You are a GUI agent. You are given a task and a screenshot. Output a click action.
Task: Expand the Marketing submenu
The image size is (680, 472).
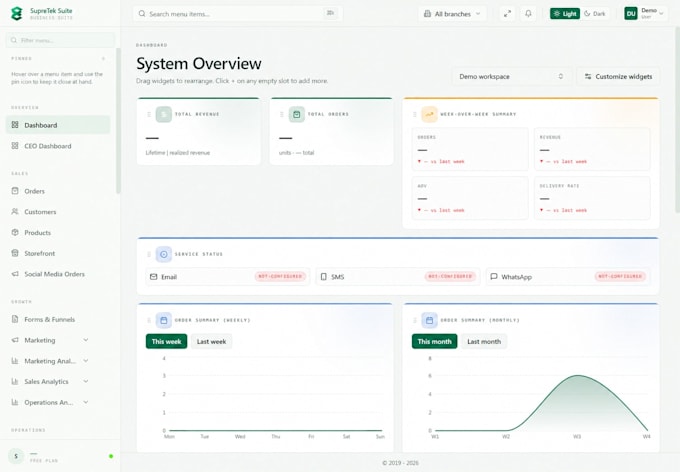coord(86,340)
